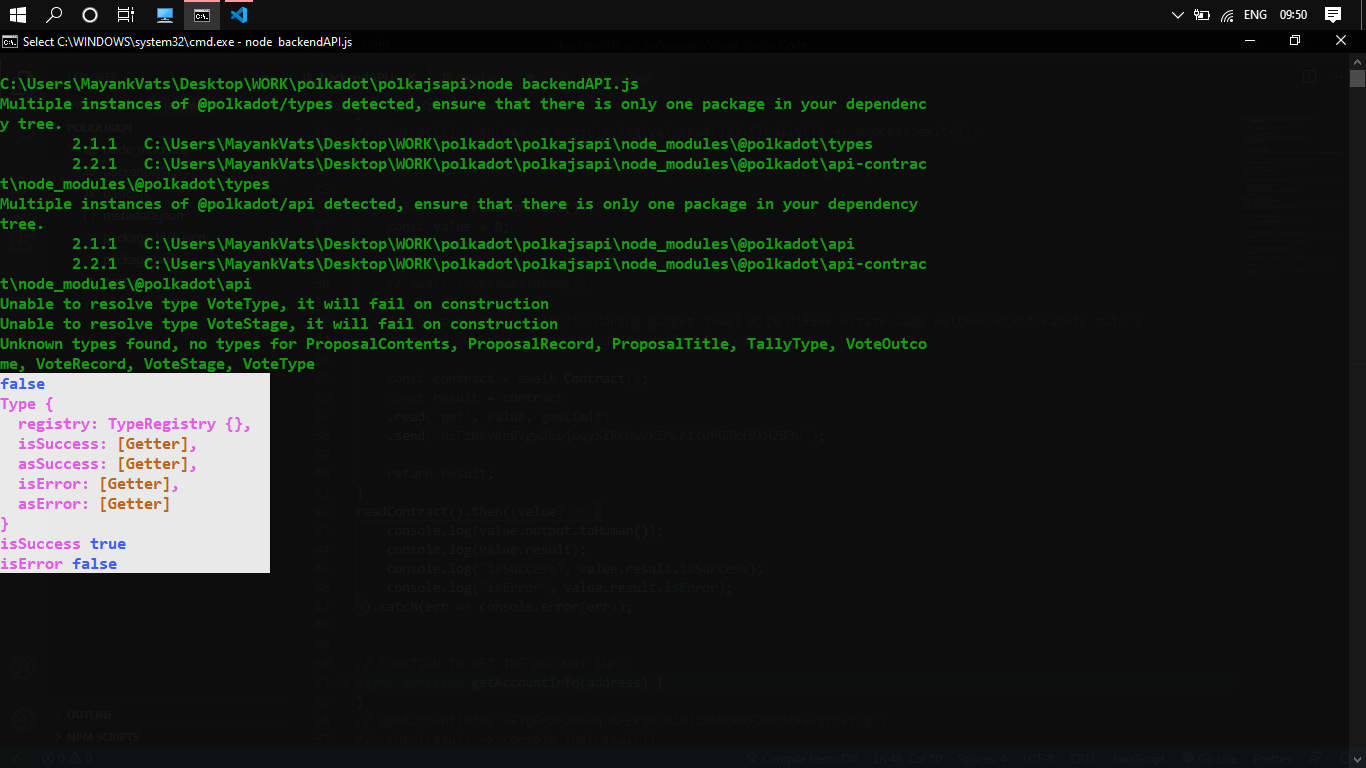Screen dimensions: 1366x768
Task: Click 'Unable to resolve type VoteType' line
Action: [274, 304]
